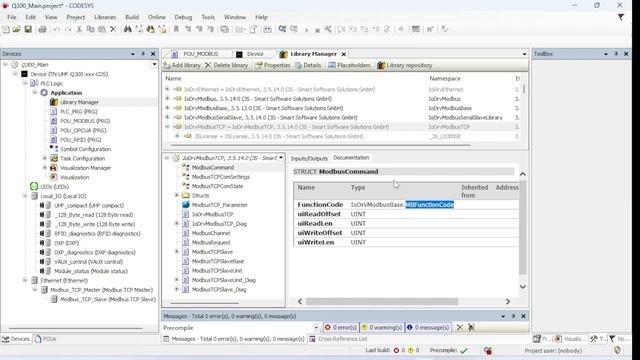The width and height of the screenshot is (640, 360).
Task: Open the Placeholders dialog
Action: click(x=349, y=65)
